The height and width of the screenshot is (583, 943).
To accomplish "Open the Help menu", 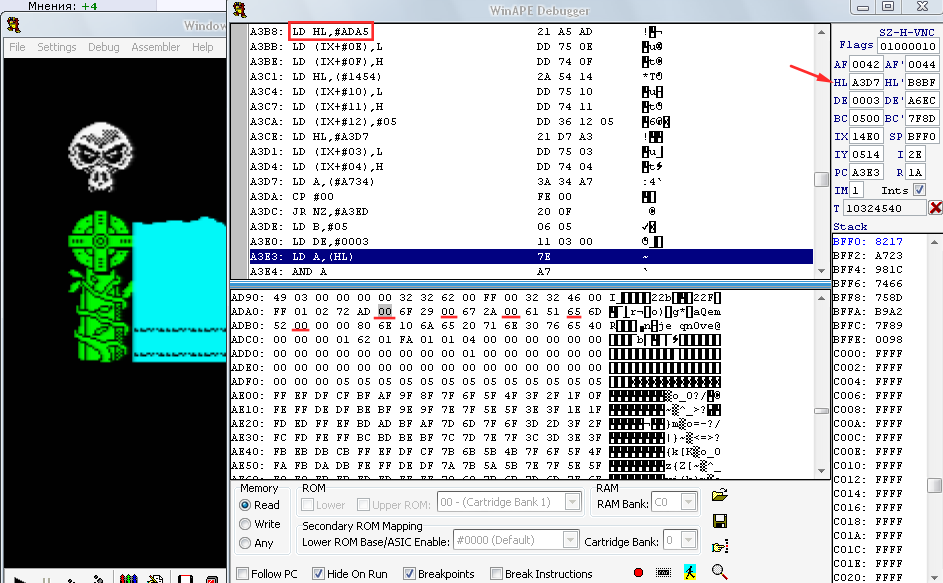I will click(203, 47).
